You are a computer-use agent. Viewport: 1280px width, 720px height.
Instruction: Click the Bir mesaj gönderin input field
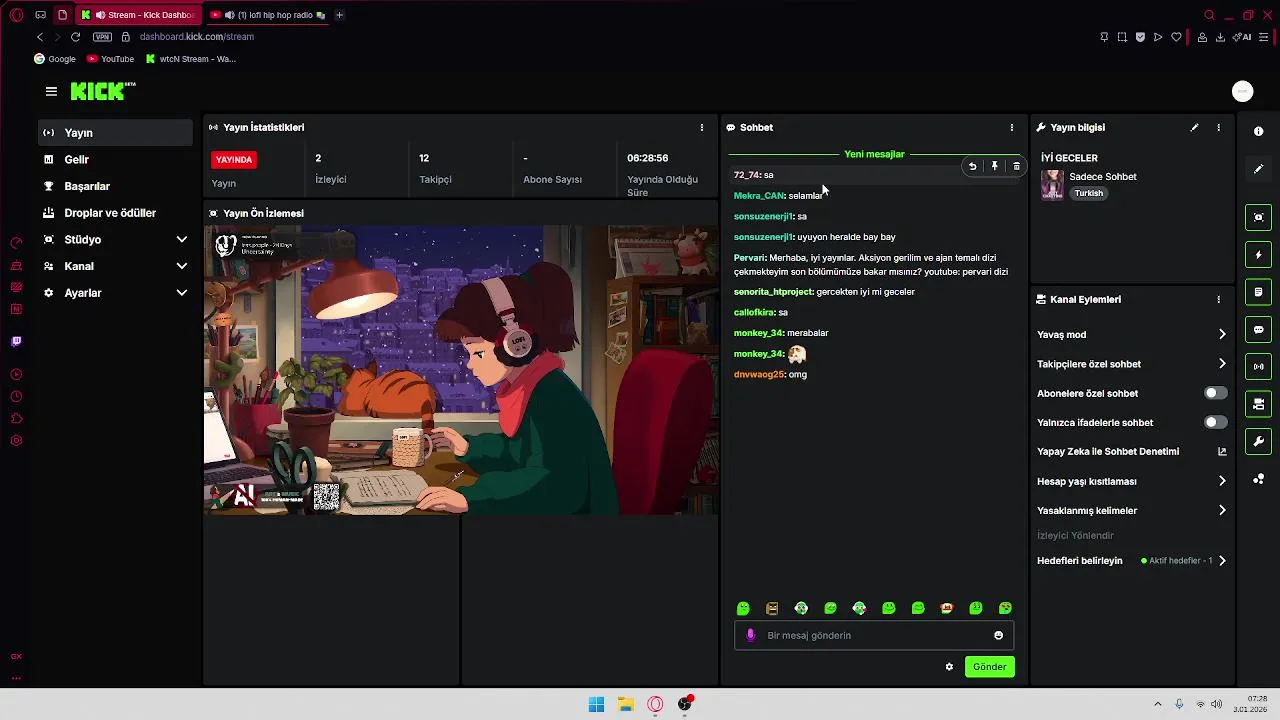tap(874, 636)
